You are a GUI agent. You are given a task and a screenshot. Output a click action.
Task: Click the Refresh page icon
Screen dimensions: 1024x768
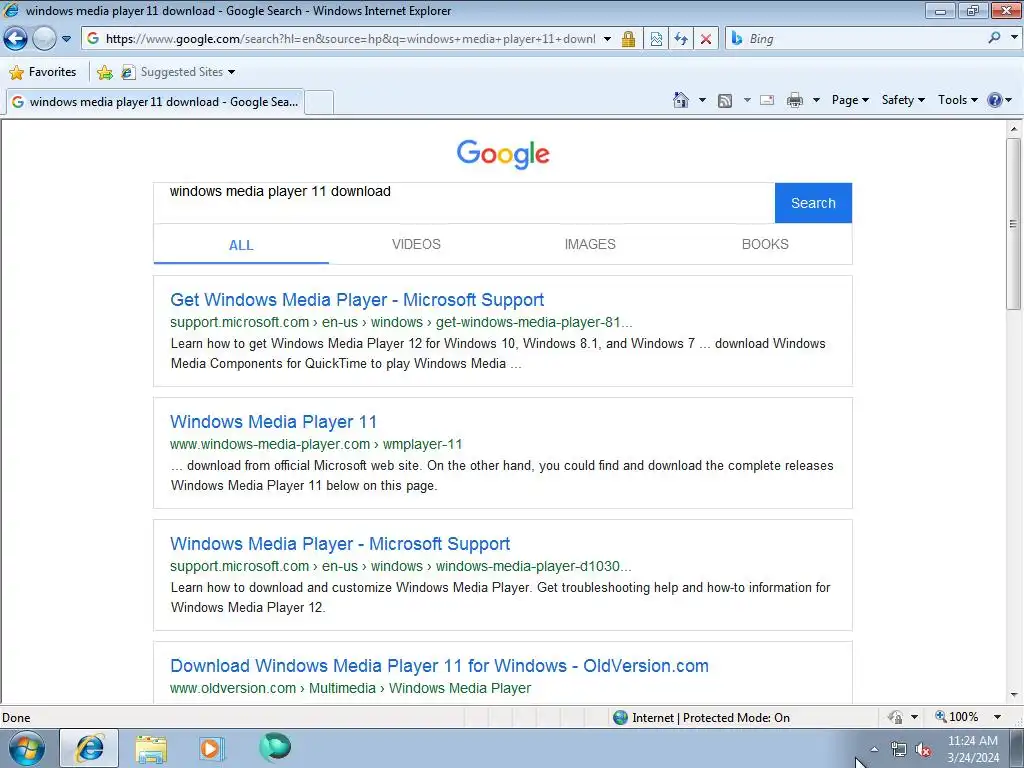click(681, 39)
